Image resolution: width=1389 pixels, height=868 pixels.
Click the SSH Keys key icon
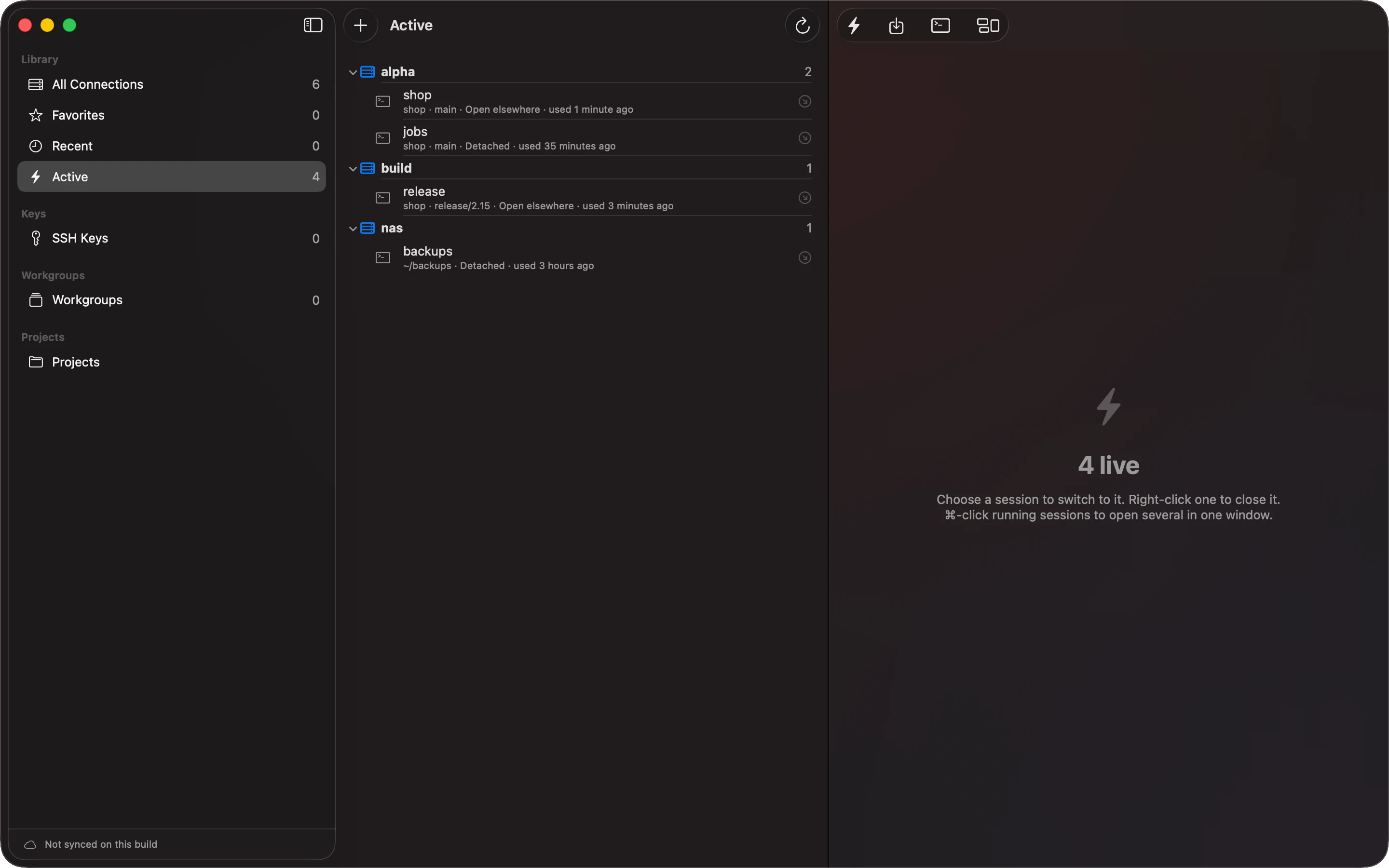(36, 238)
